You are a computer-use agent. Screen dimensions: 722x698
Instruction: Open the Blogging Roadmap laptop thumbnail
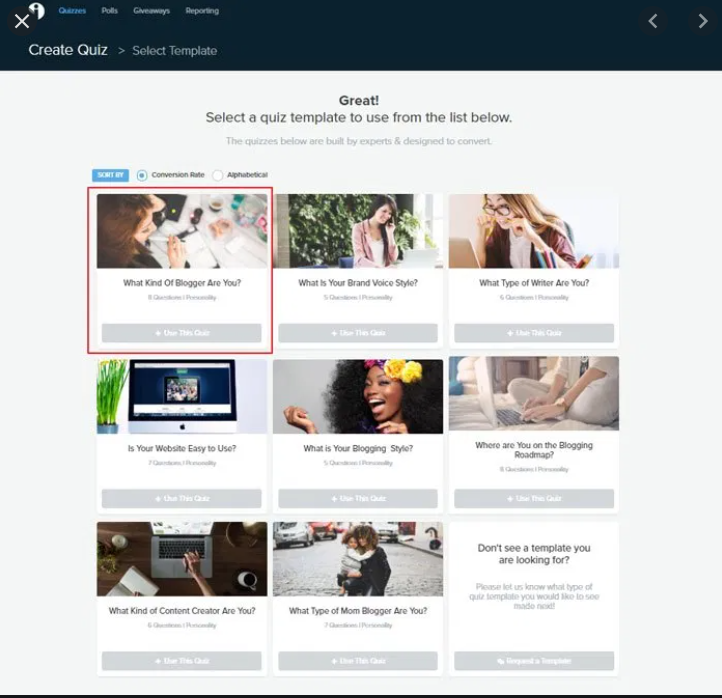coord(534,393)
